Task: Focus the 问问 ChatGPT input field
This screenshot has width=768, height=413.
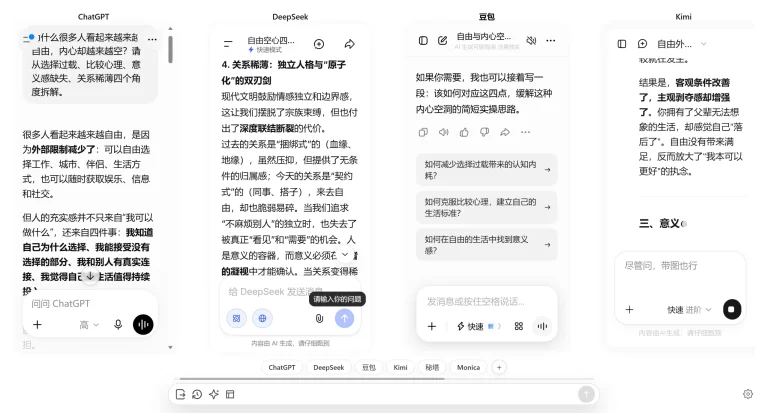Action: [90, 304]
